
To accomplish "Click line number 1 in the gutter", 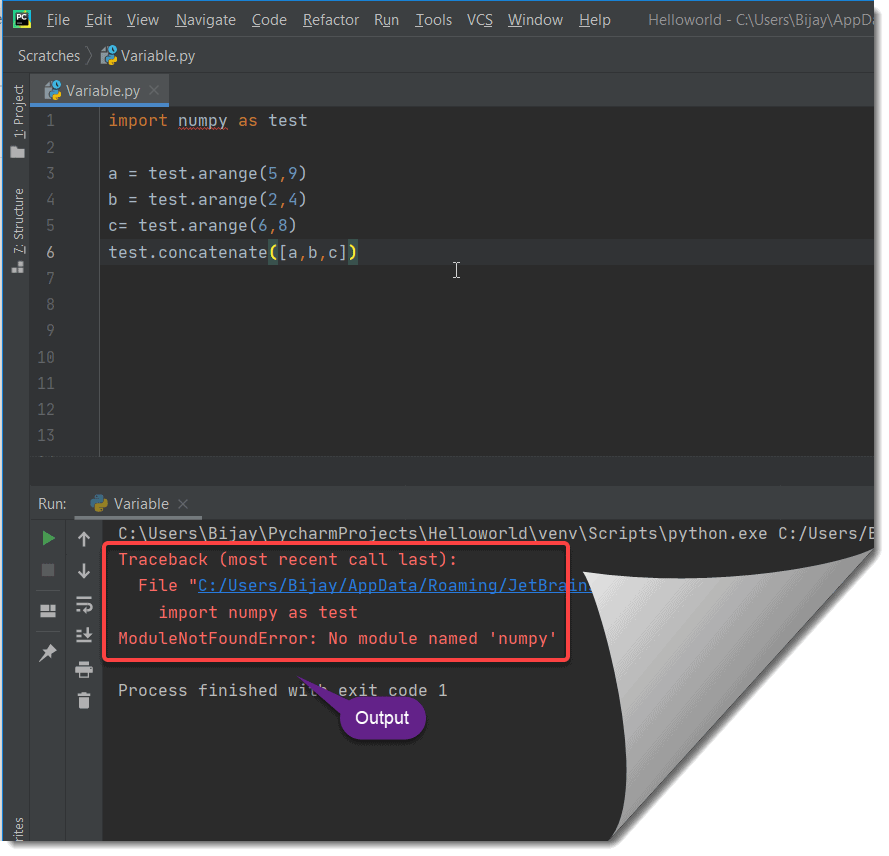I will (x=50, y=120).
